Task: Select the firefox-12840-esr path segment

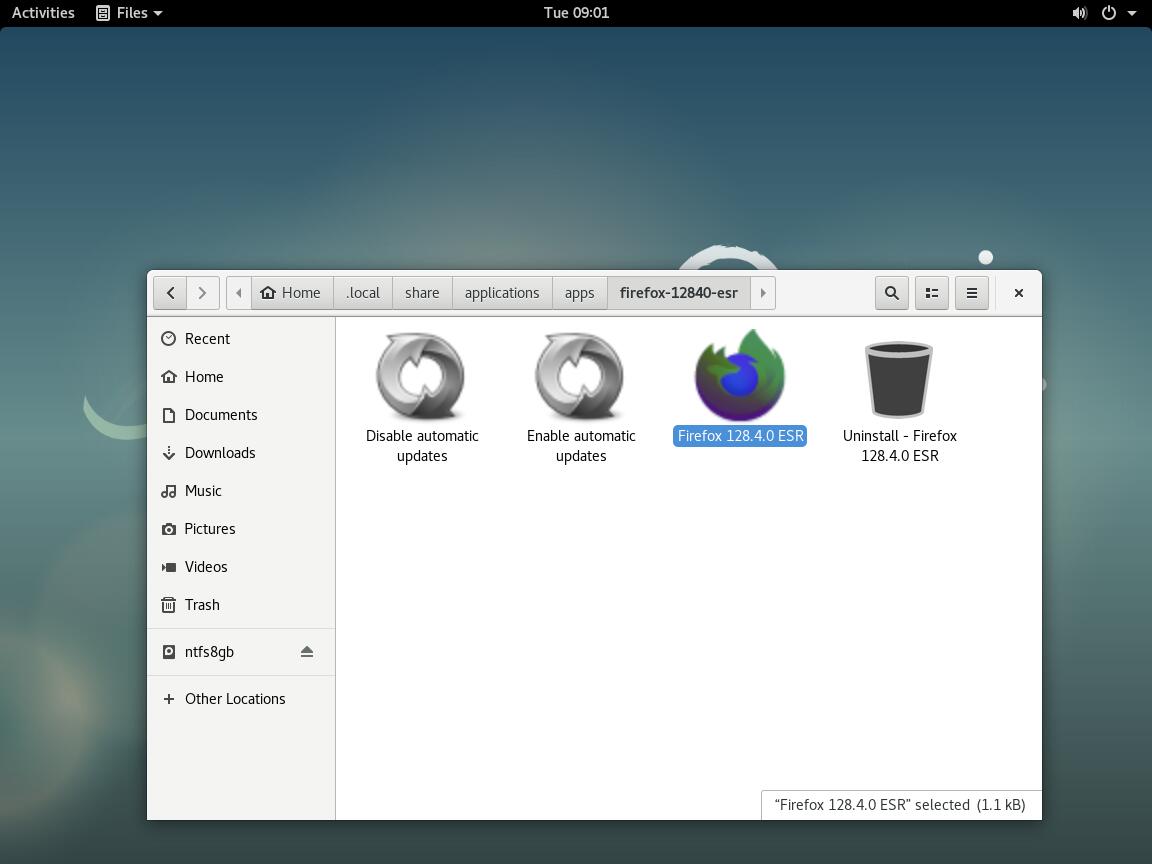Action: [679, 293]
